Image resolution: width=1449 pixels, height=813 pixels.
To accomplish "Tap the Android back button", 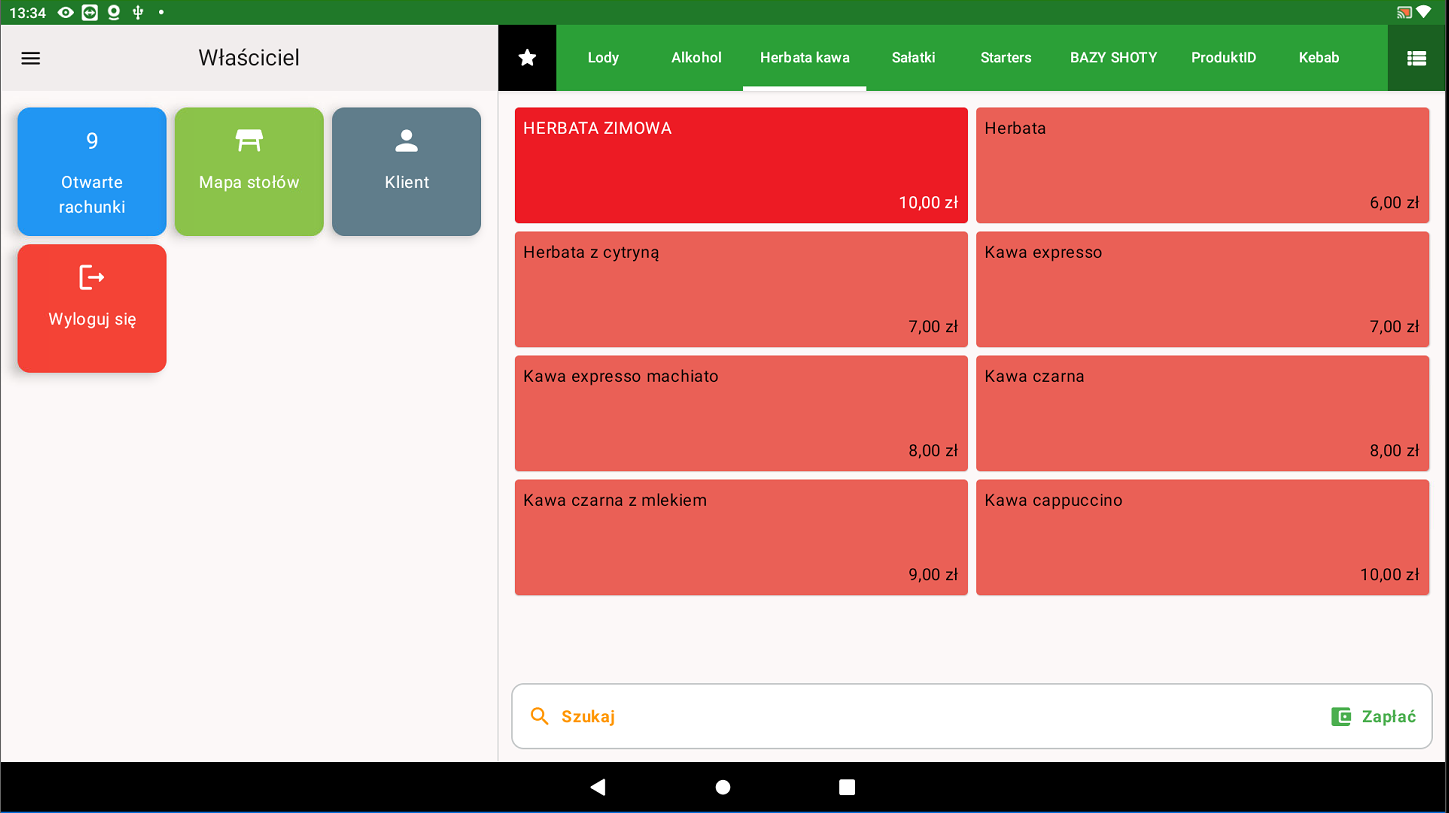I will coord(598,787).
